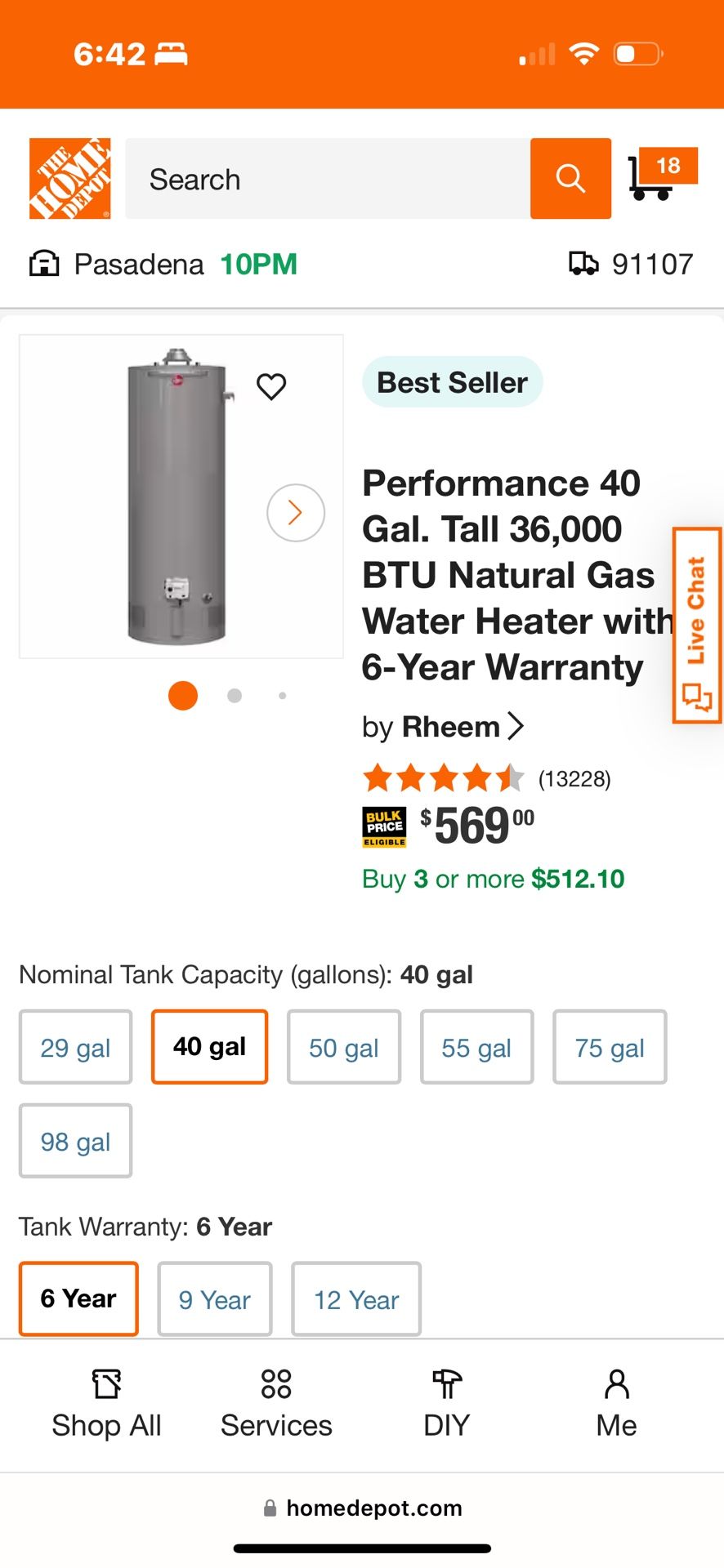The height and width of the screenshot is (1568, 724).
Task: Select the 9 Year tank warranty
Action: pos(214,1298)
